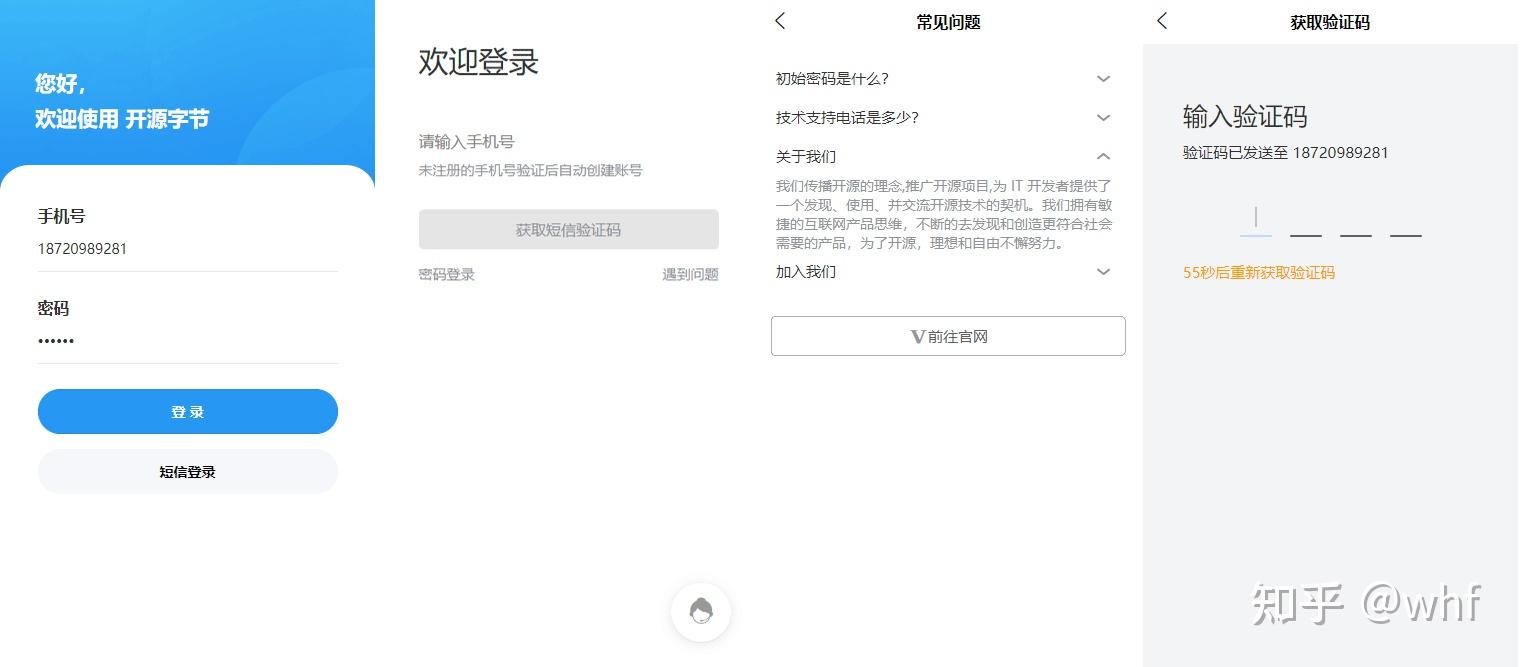Open the 前往官网 official website page
Image resolution: width=1520 pixels, height=667 pixels.
click(948, 336)
